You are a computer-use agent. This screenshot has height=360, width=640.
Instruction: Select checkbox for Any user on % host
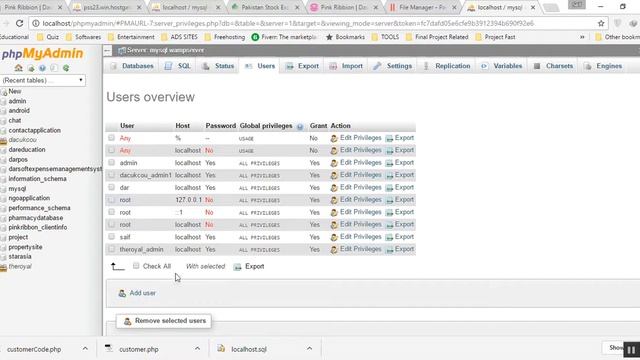[111, 138]
